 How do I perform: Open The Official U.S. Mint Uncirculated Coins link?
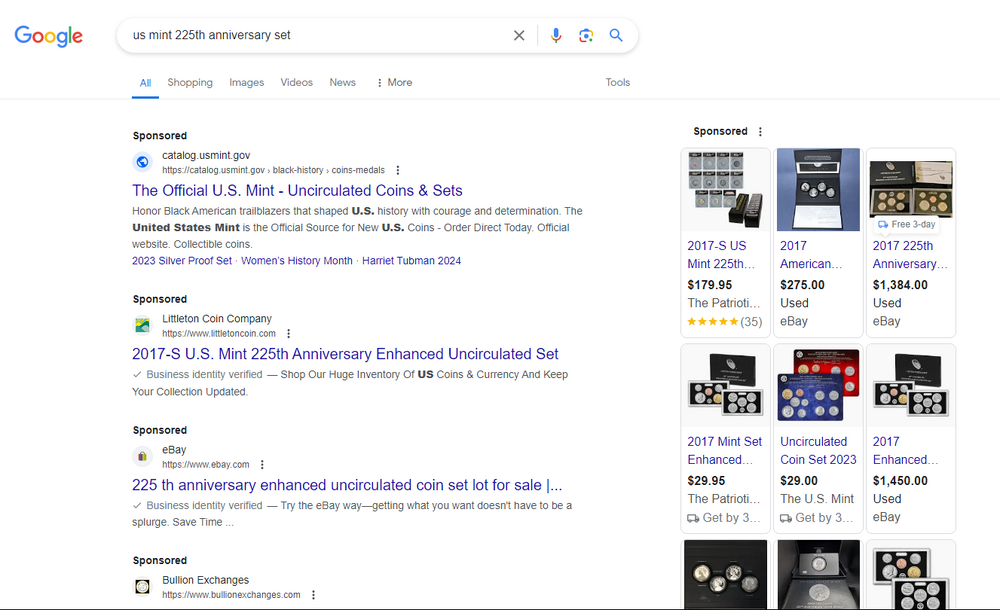[x=297, y=191]
